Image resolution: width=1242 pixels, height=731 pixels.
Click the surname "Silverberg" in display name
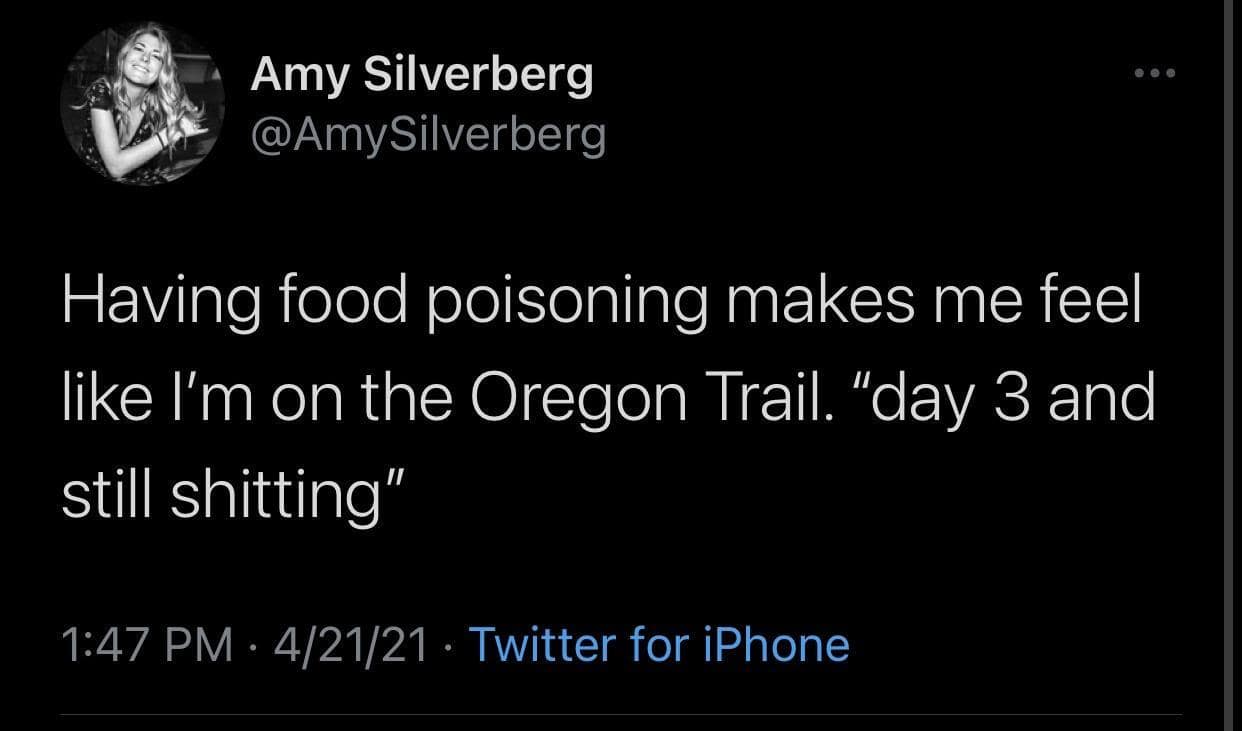[x=477, y=76]
